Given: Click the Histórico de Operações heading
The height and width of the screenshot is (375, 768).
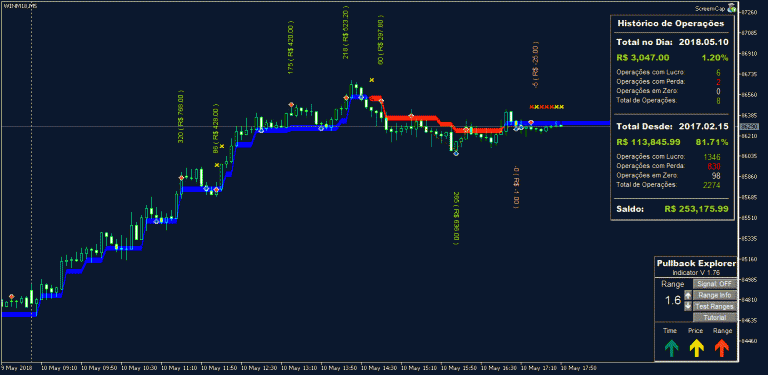Looking at the screenshot, I should coord(671,23).
